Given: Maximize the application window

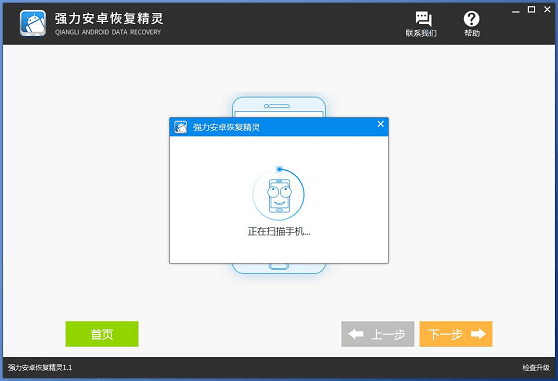Looking at the screenshot, I should [x=531, y=10].
